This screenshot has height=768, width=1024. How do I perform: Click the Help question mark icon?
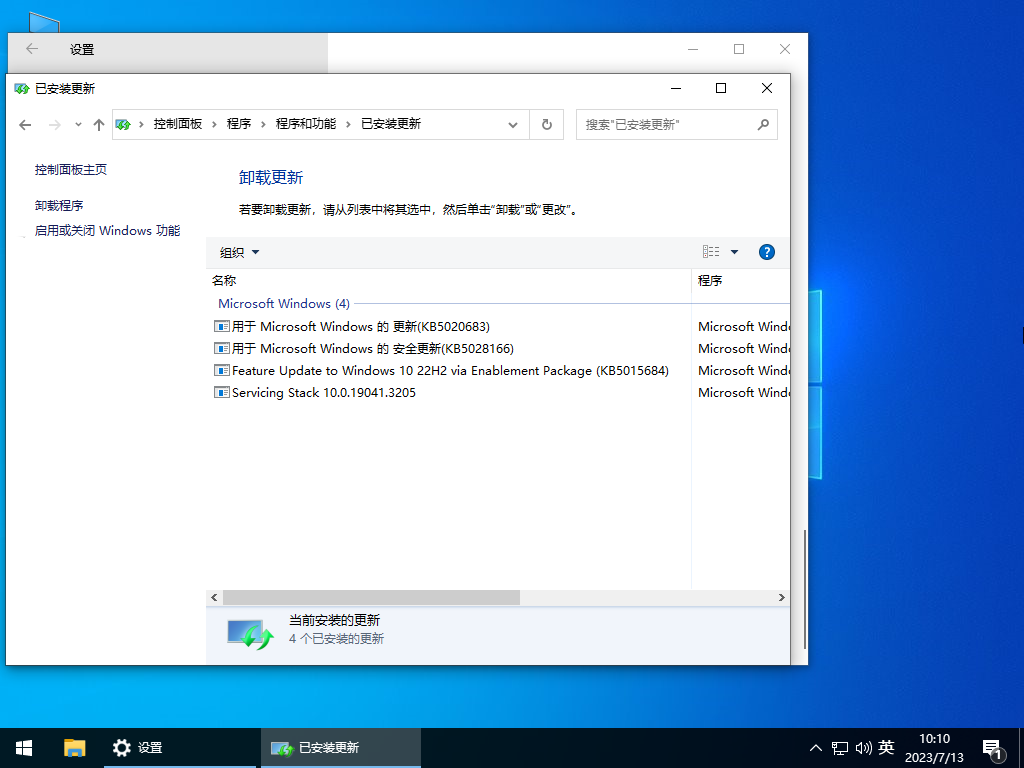pos(766,252)
